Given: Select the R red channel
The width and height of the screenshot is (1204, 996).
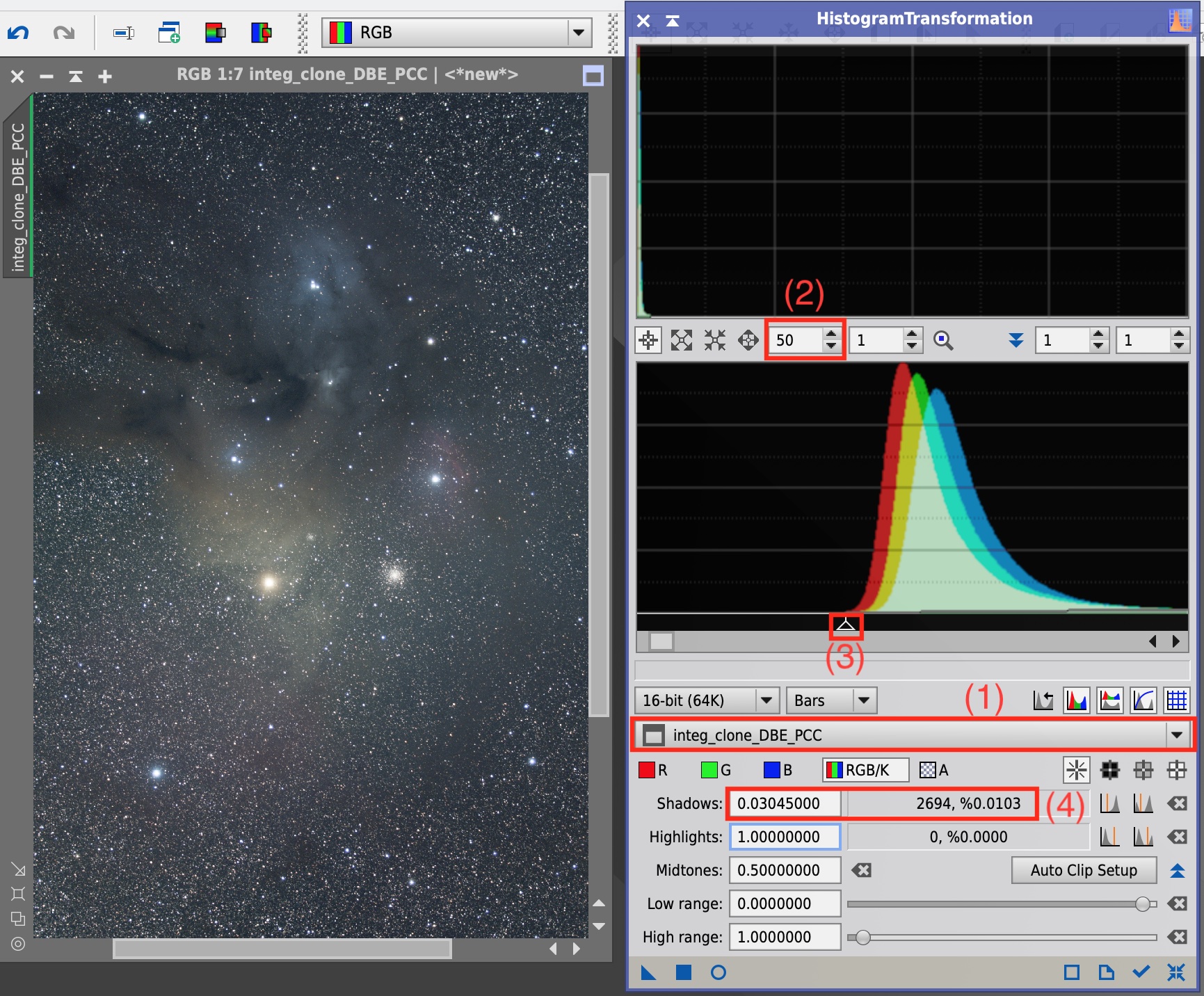Looking at the screenshot, I should (x=653, y=770).
